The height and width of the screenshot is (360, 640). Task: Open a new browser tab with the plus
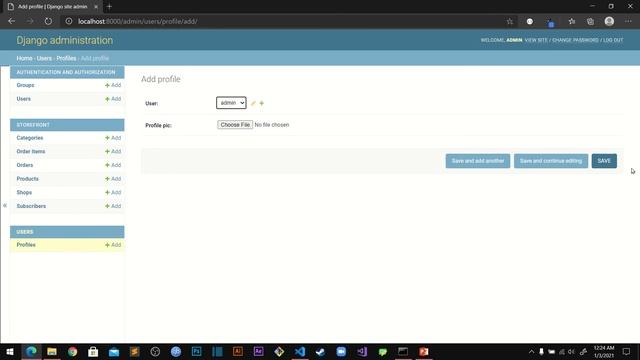coord(109,7)
